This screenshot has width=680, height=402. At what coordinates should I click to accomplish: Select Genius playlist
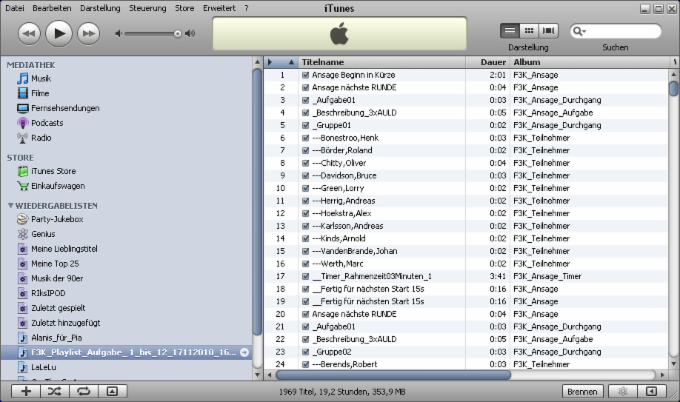tap(43, 234)
